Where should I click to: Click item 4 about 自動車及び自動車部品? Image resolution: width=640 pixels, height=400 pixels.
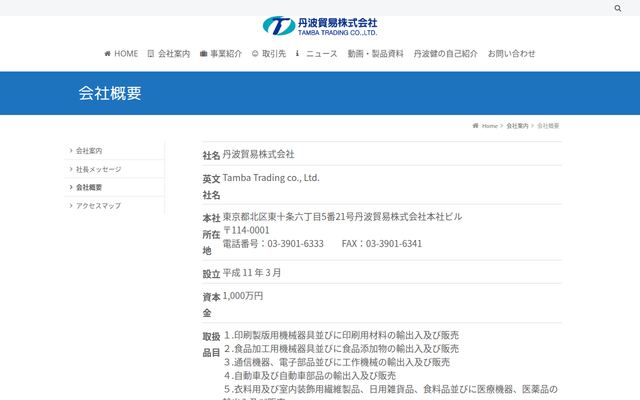(310, 376)
